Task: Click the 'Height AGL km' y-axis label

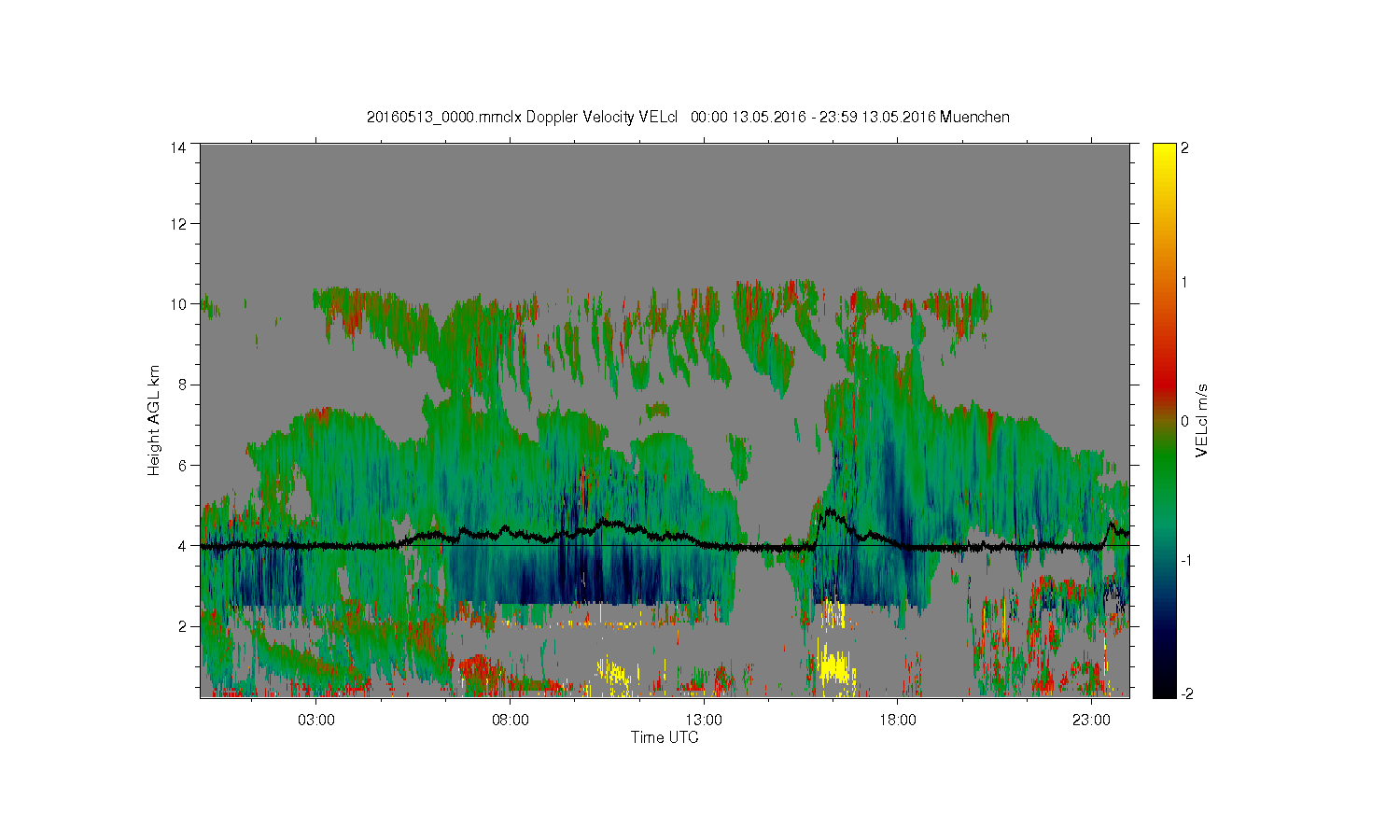Action: [154, 420]
